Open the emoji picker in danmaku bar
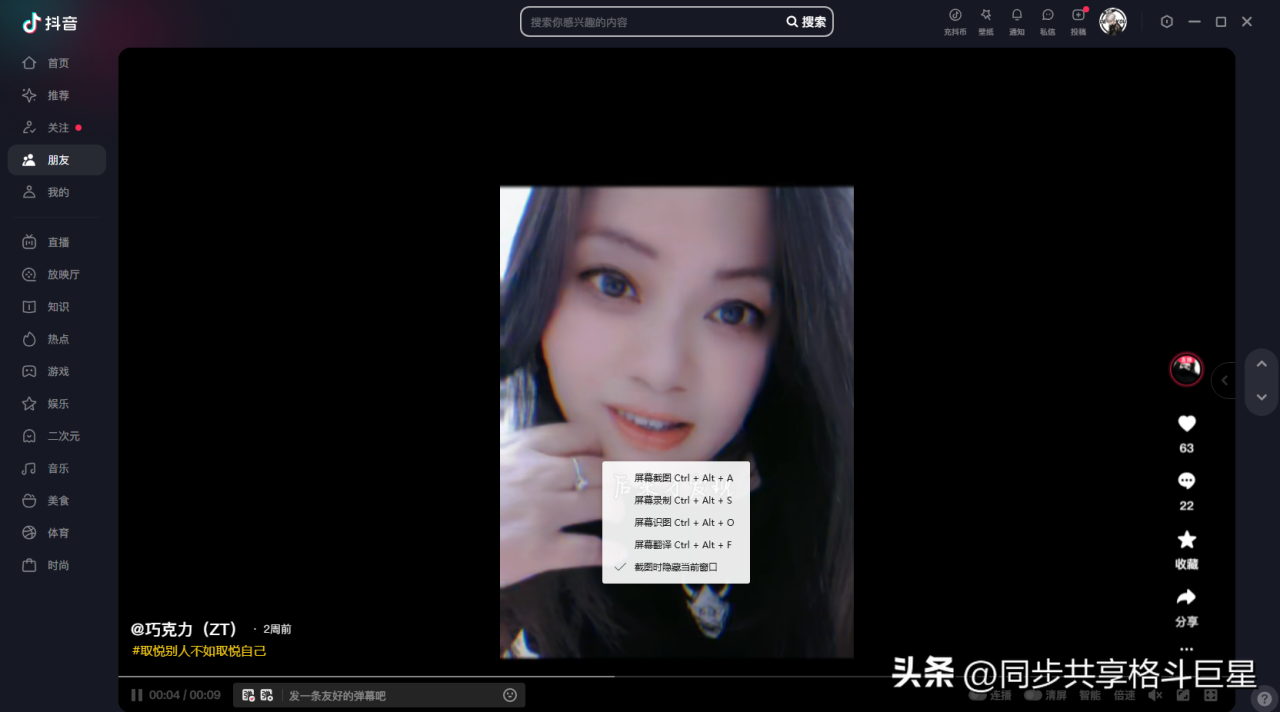Viewport: 1280px width, 712px height. 509,694
